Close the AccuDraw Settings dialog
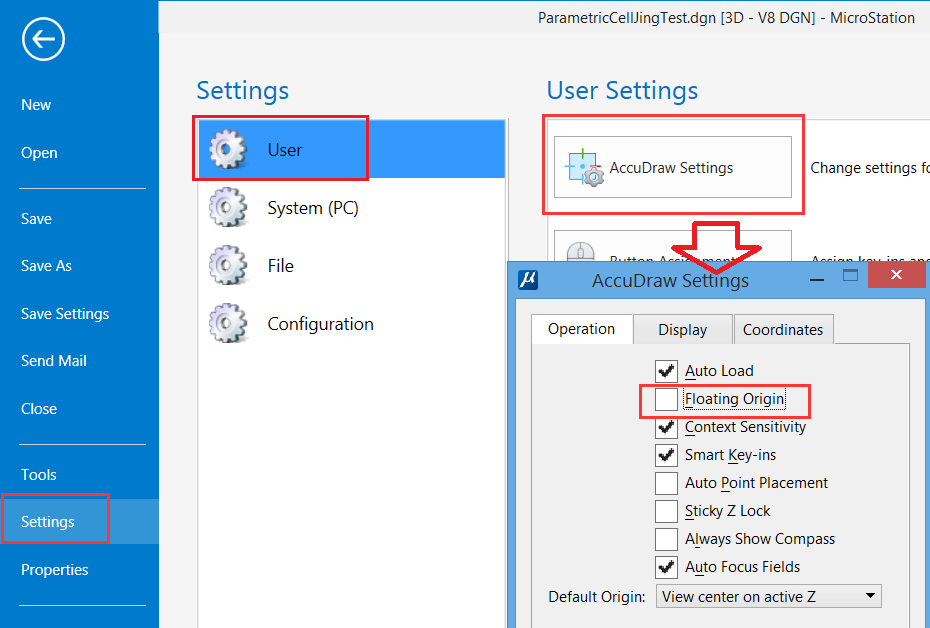The width and height of the screenshot is (930, 628). coord(896,275)
